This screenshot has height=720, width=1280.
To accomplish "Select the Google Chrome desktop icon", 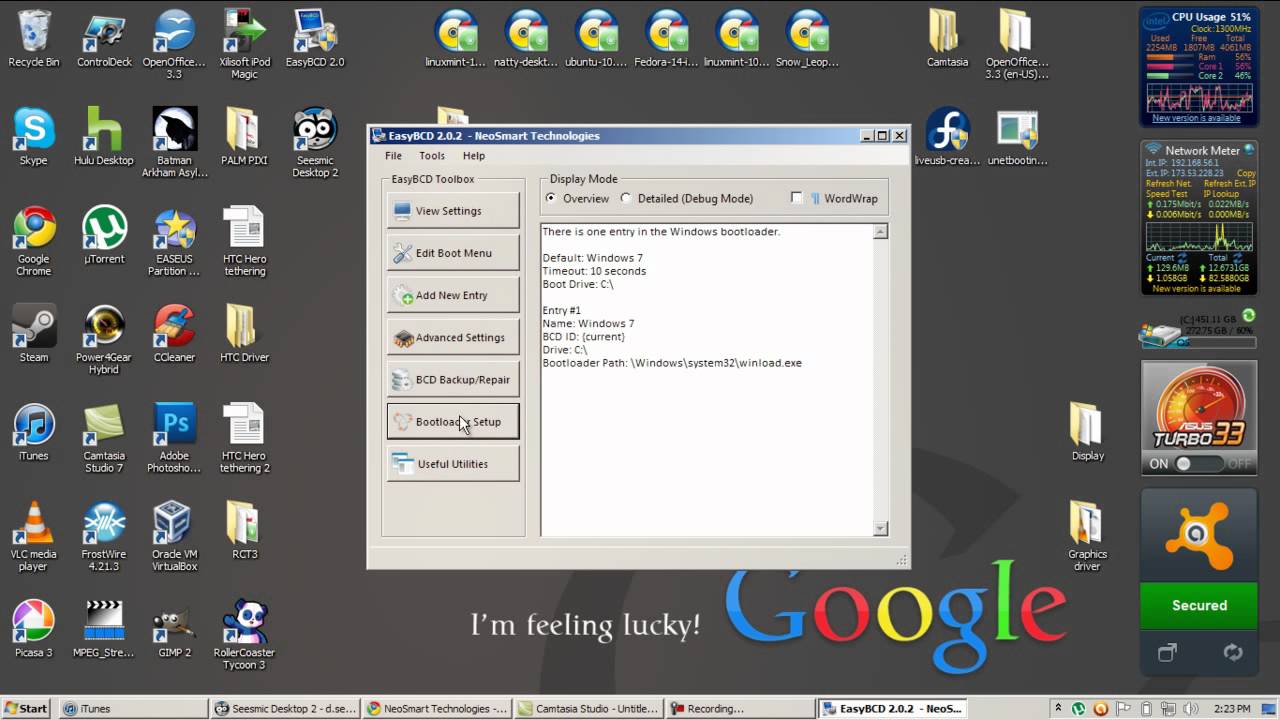I will (x=34, y=240).
